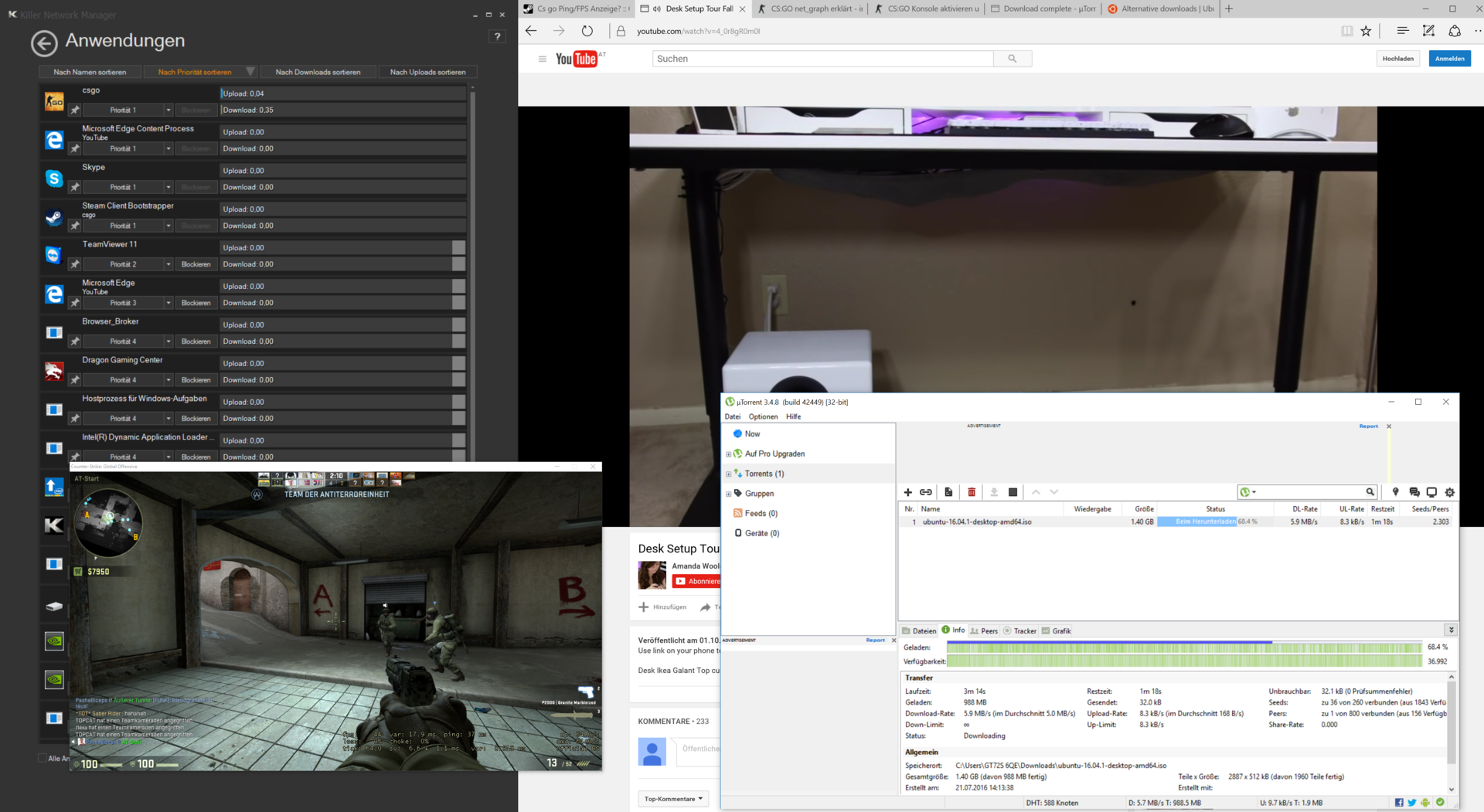Select the Skype icon in Killer list
1484x812 pixels.
pos(54,178)
